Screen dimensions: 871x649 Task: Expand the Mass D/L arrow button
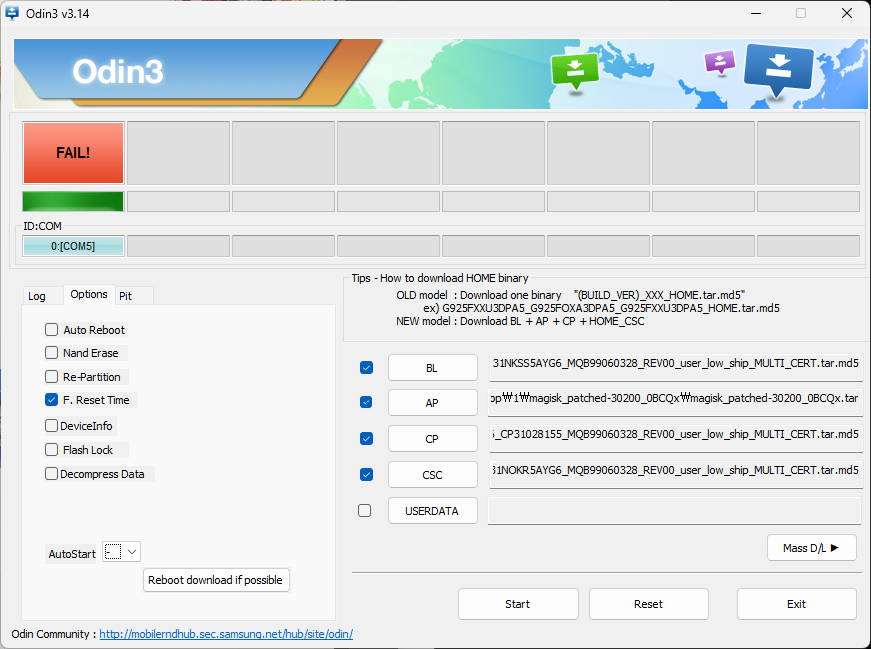tap(812, 548)
